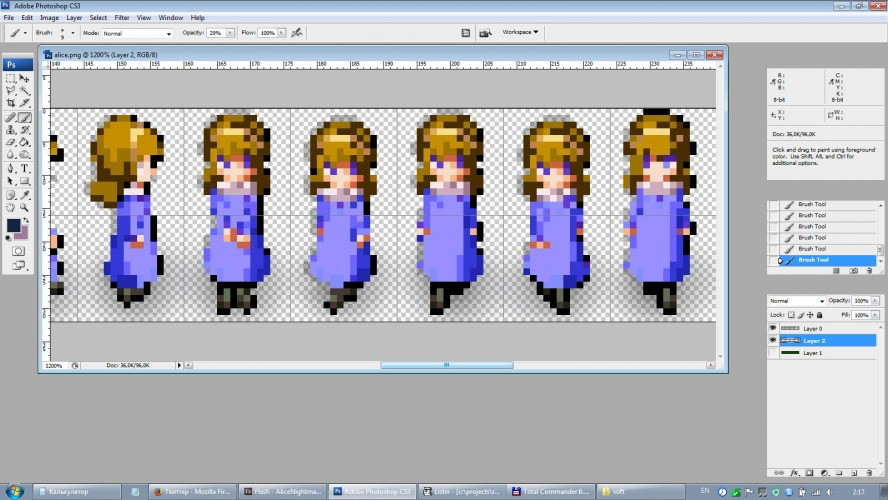The height and width of the screenshot is (500, 888).
Task: Change the screen mode
Action: [19, 264]
